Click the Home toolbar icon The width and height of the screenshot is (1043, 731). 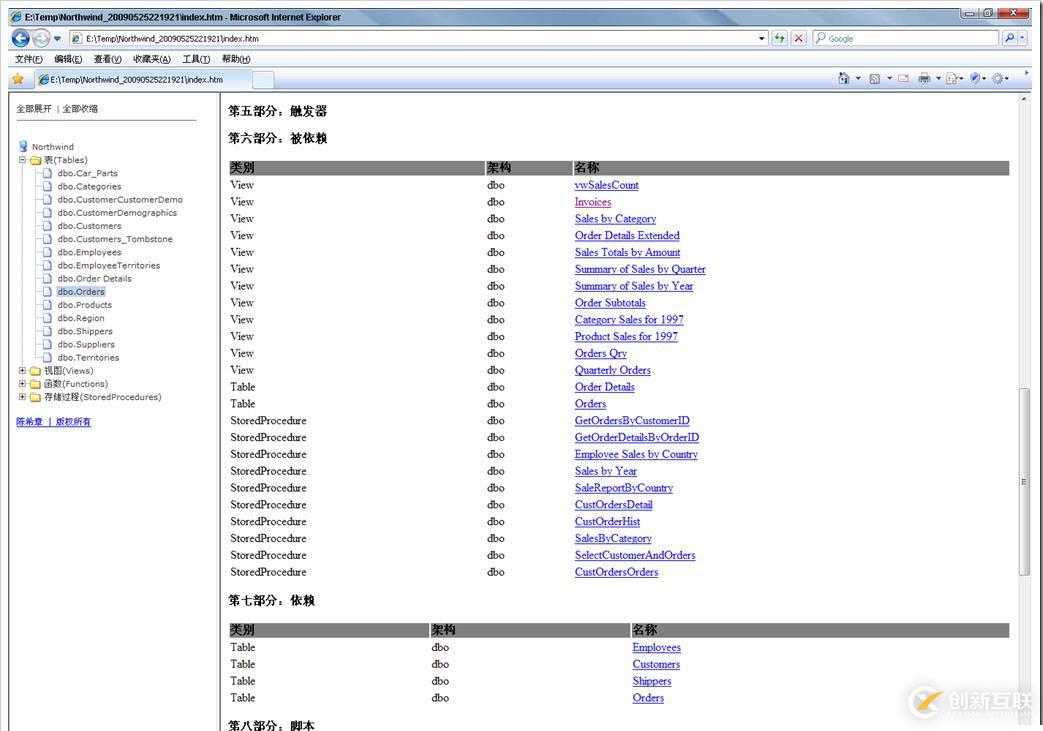click(843, 78)
